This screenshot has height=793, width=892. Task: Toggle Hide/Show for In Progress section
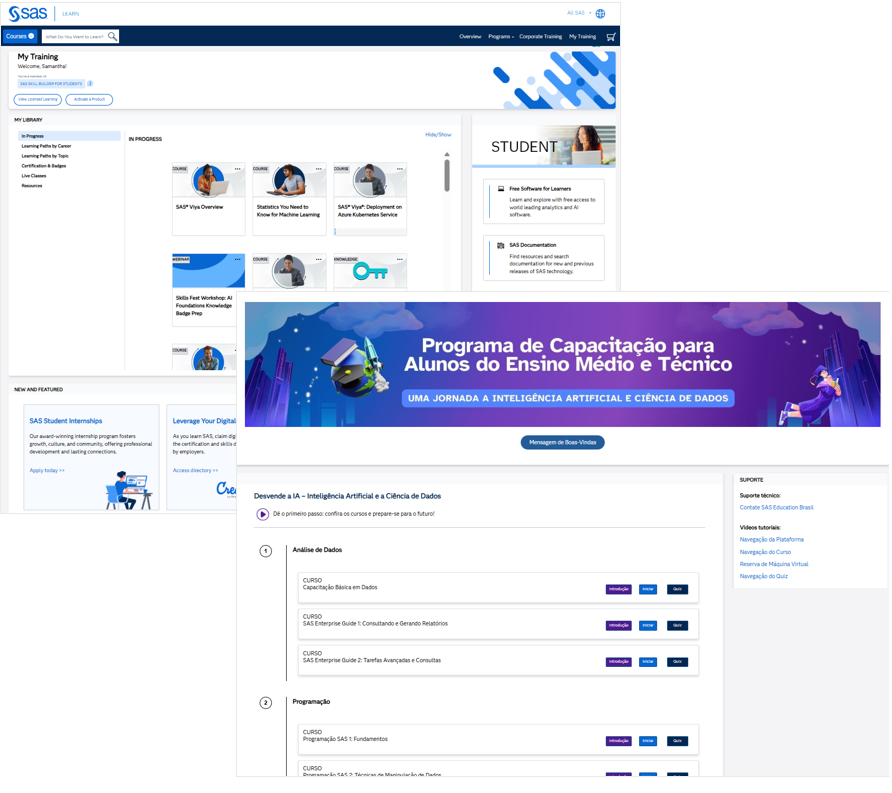(438, 135)
